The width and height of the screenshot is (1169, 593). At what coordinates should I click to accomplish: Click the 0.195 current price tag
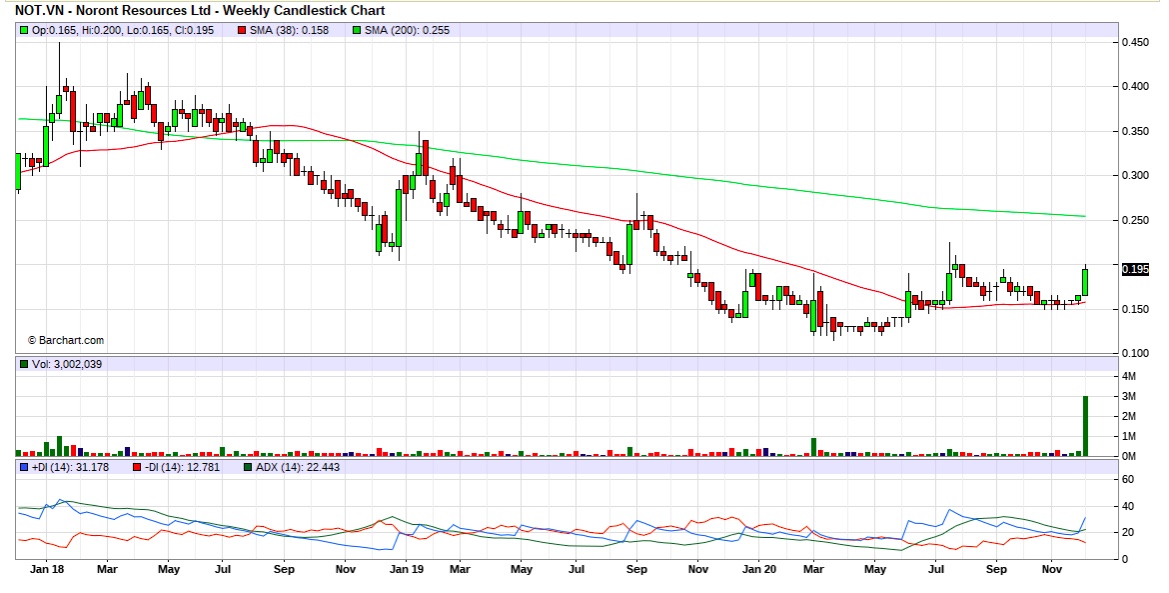click(x=1135, y=269)
